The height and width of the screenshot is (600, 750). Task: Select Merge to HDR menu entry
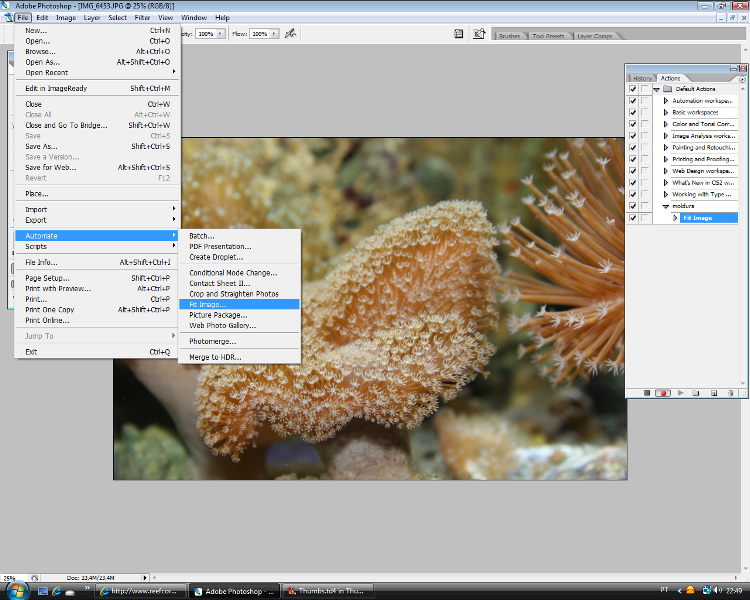click(x=215, y=357)
